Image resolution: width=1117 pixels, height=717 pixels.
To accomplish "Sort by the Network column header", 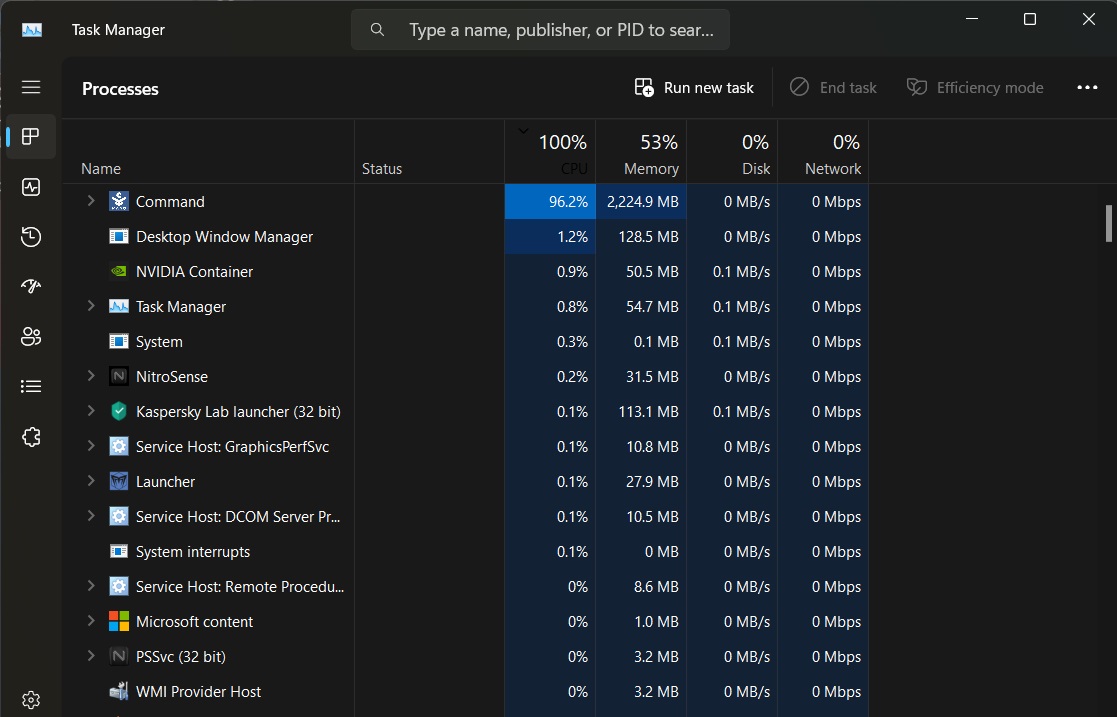I will pos(823,152).
